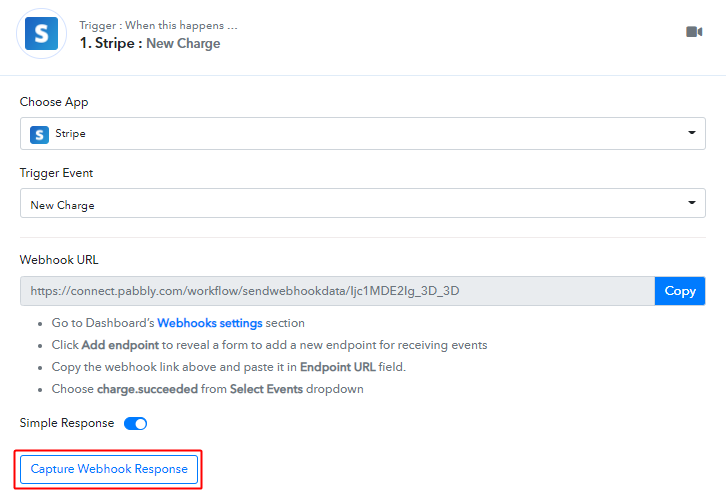The height and width of the screenshot is (501, 726).
Task: Expand the Choose App dropdown arrow
Action: (x=692, y=133)
